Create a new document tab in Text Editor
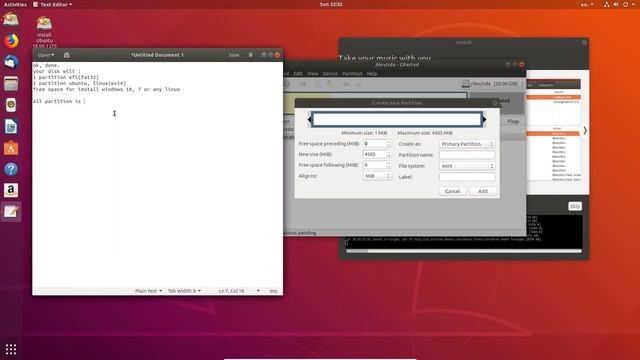The image size is (640, 360). point(67,55)
